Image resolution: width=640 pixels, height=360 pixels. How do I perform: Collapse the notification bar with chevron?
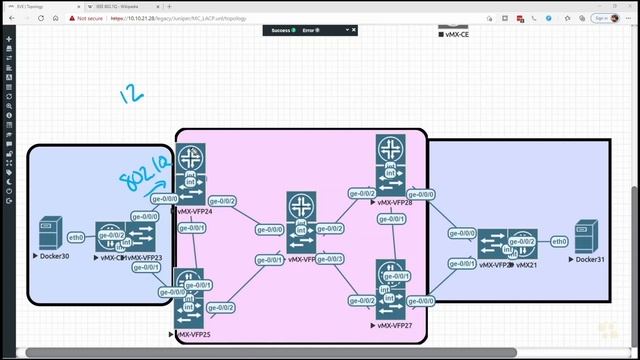[347, 30]
